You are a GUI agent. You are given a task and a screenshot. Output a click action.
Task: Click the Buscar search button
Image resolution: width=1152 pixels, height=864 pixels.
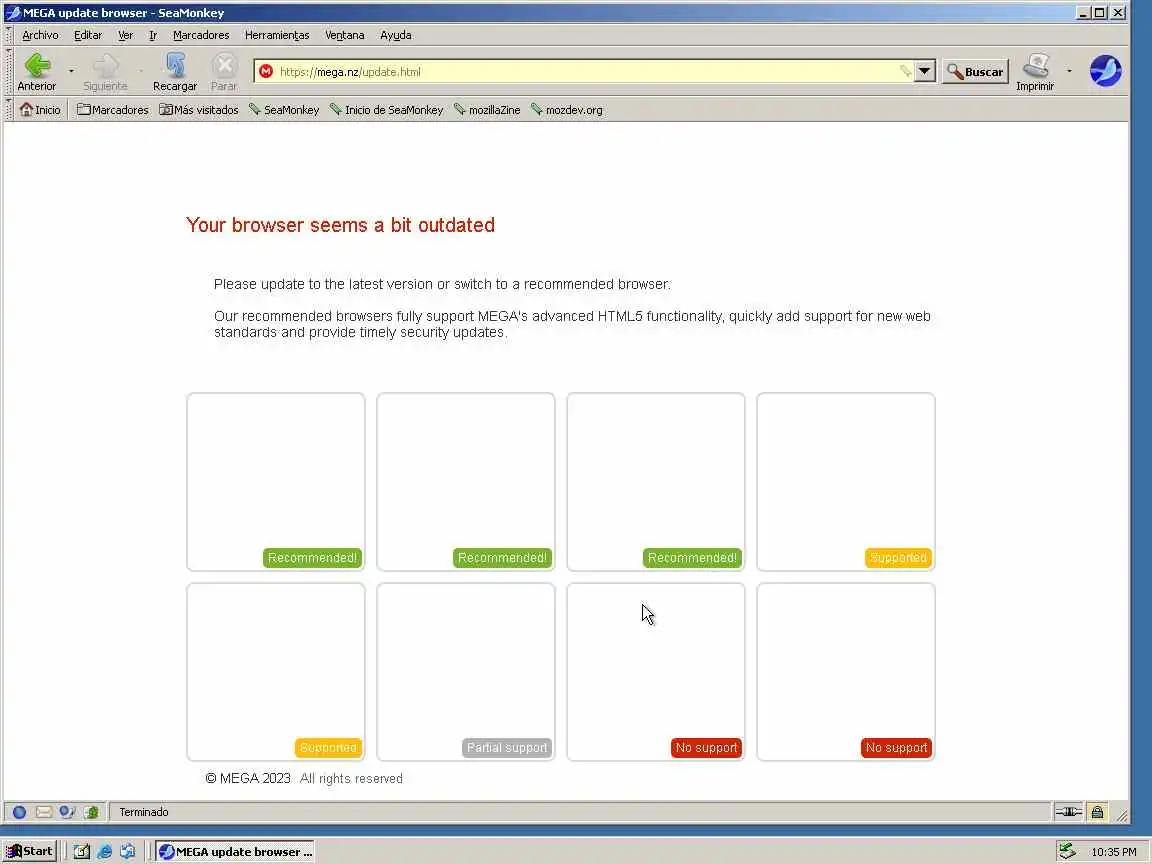[x=976, y=71]
